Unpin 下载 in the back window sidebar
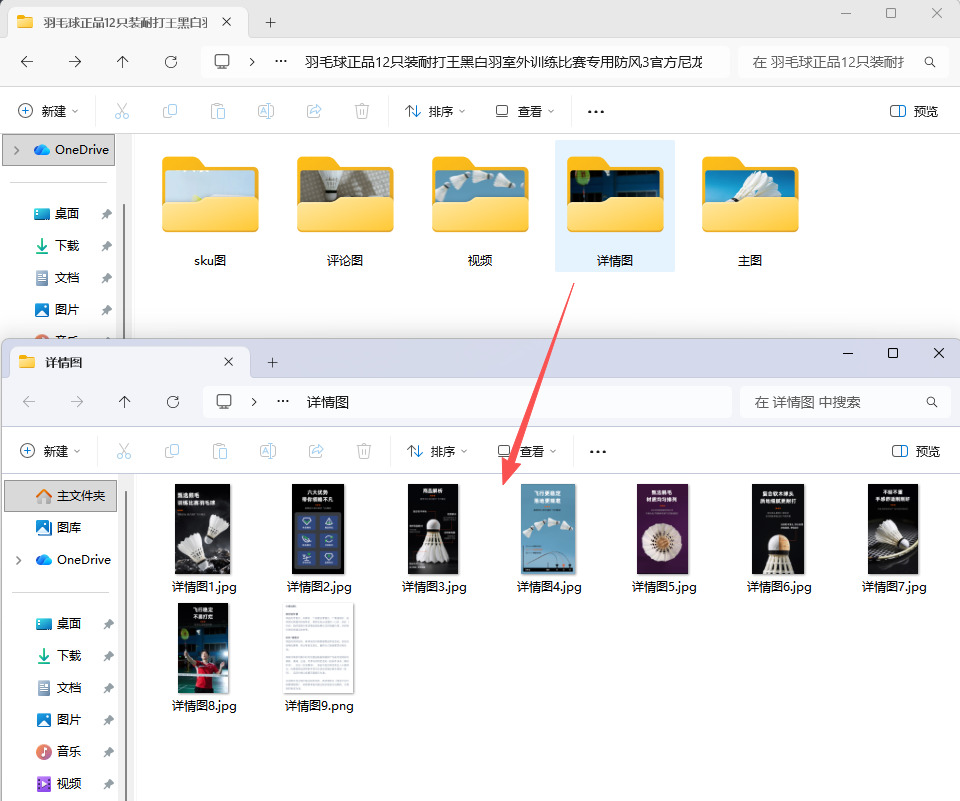The width and height of the screenshot is (960, 801). click(107, 246)
